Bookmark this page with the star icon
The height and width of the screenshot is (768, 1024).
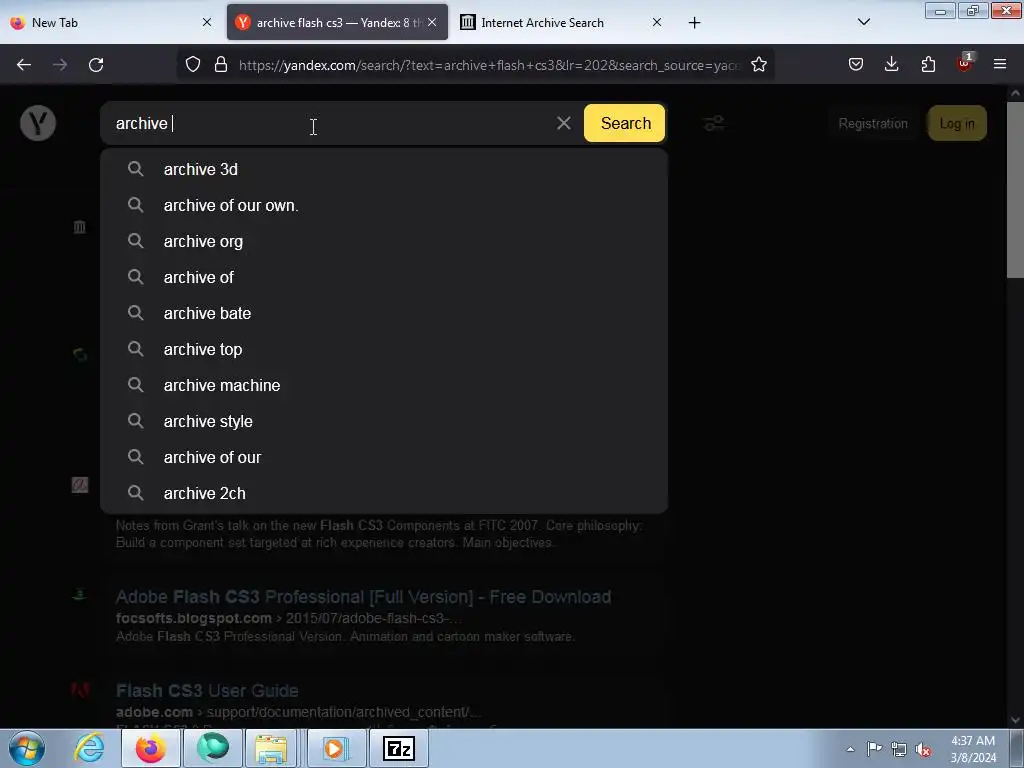click(x=758, y=65)
